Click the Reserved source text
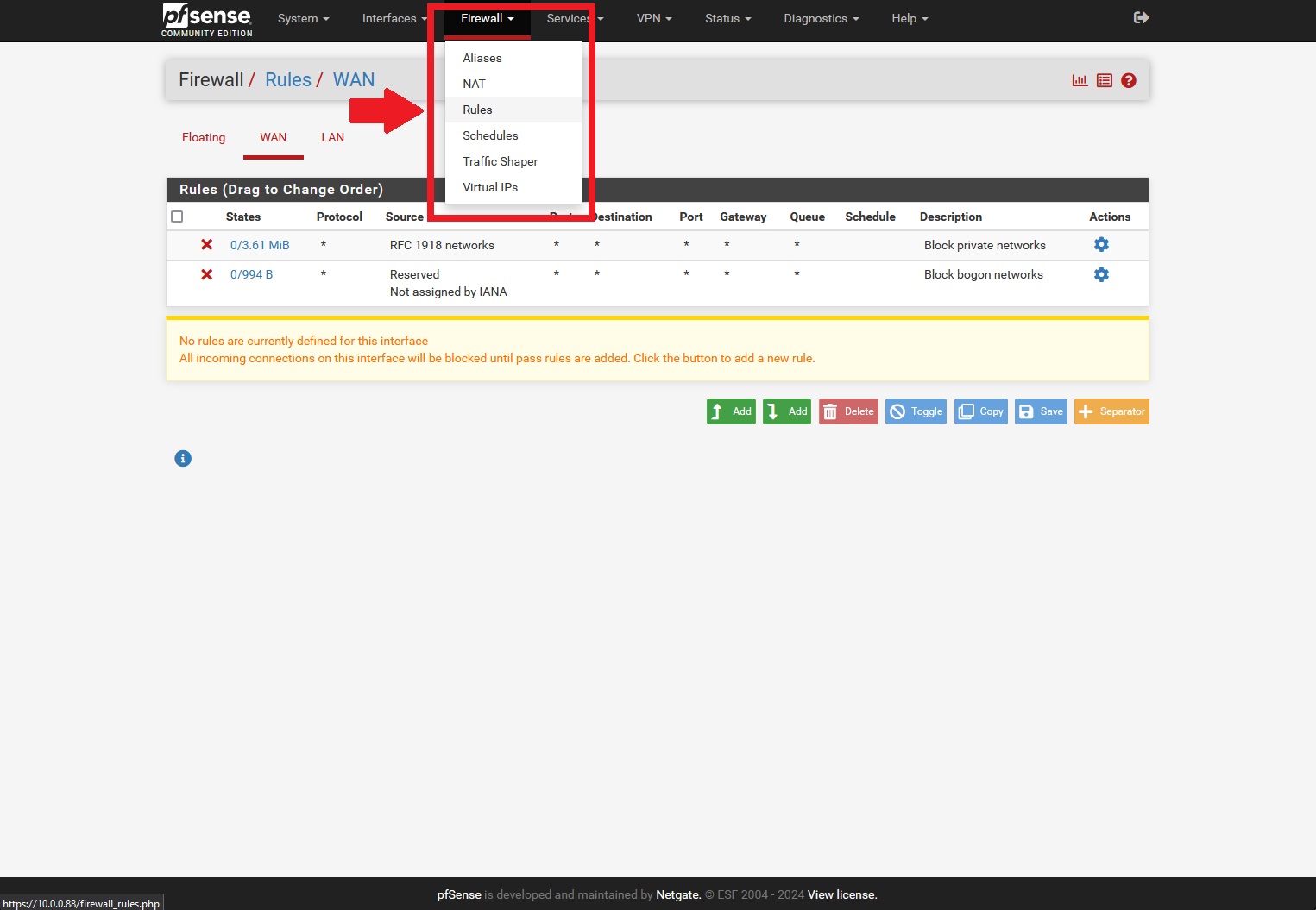The height and width of the screenshot is (910, 1316). coord(414,274)
